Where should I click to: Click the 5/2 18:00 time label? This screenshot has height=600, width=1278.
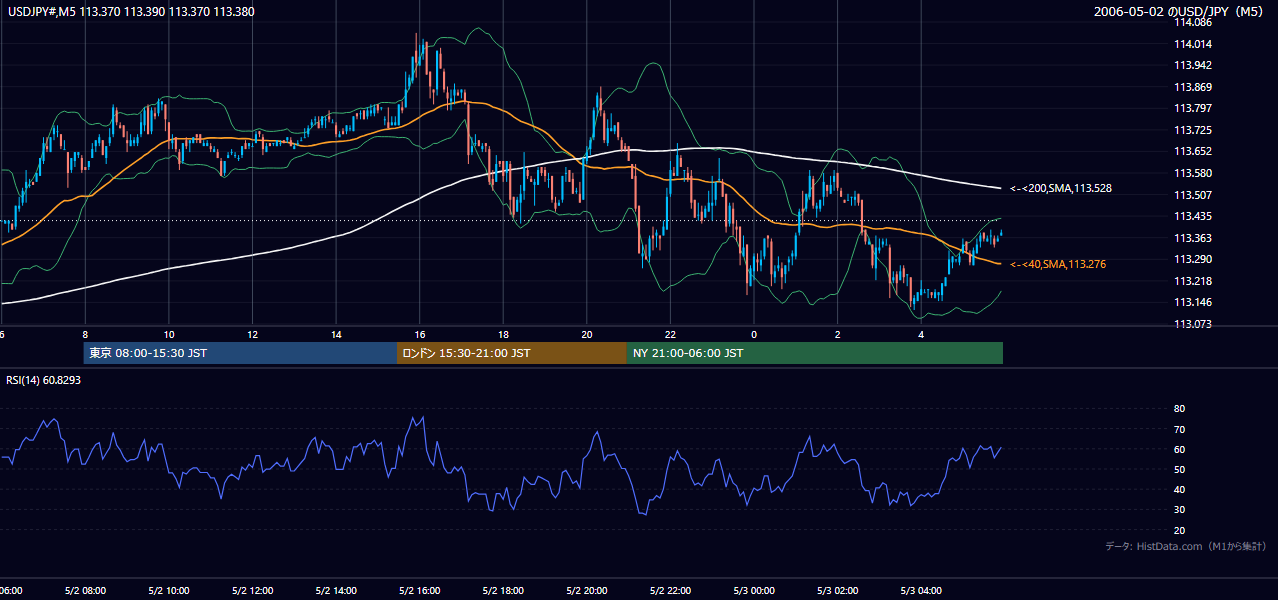(x=503, y=591)
